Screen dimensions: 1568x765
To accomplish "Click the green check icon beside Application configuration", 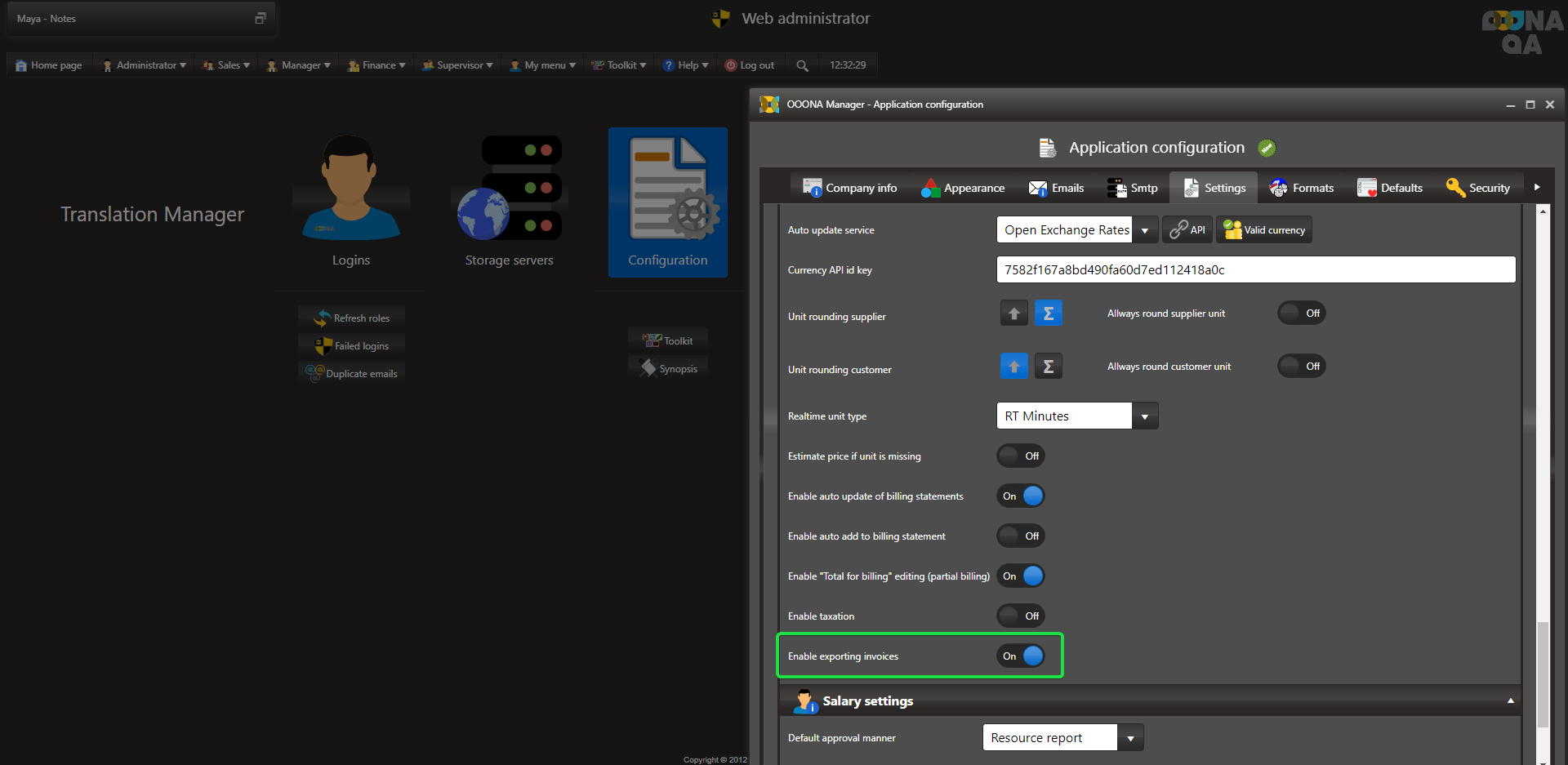I will (1267, 148).
